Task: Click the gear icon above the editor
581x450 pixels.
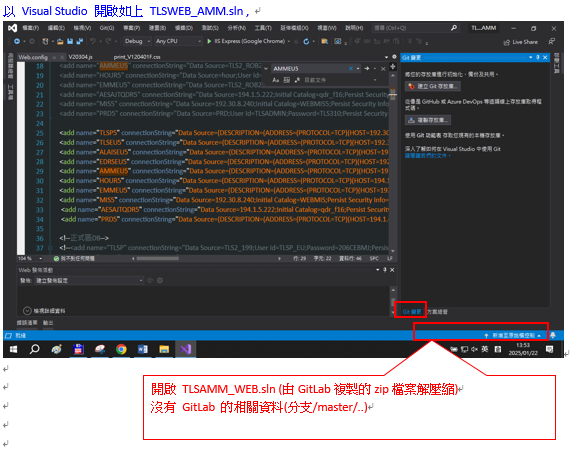Action: pyautogui.click(x=394, y=57)
